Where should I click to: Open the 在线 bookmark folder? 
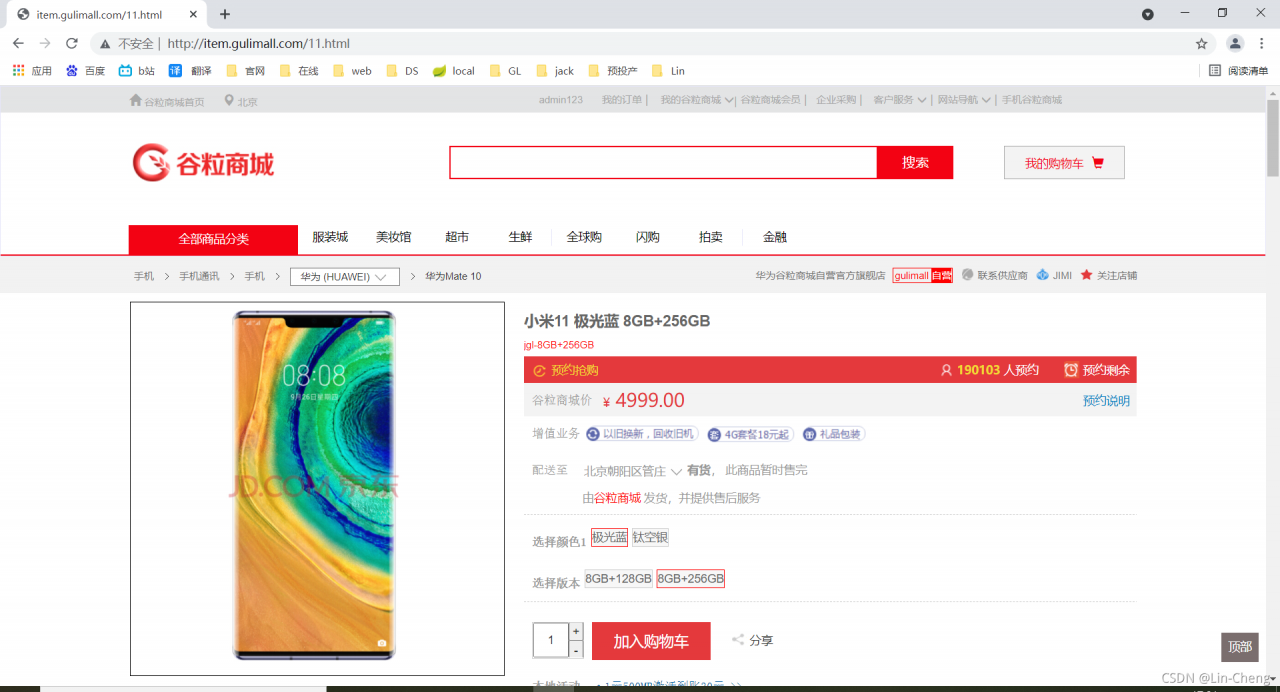click(x=299, y=71)
